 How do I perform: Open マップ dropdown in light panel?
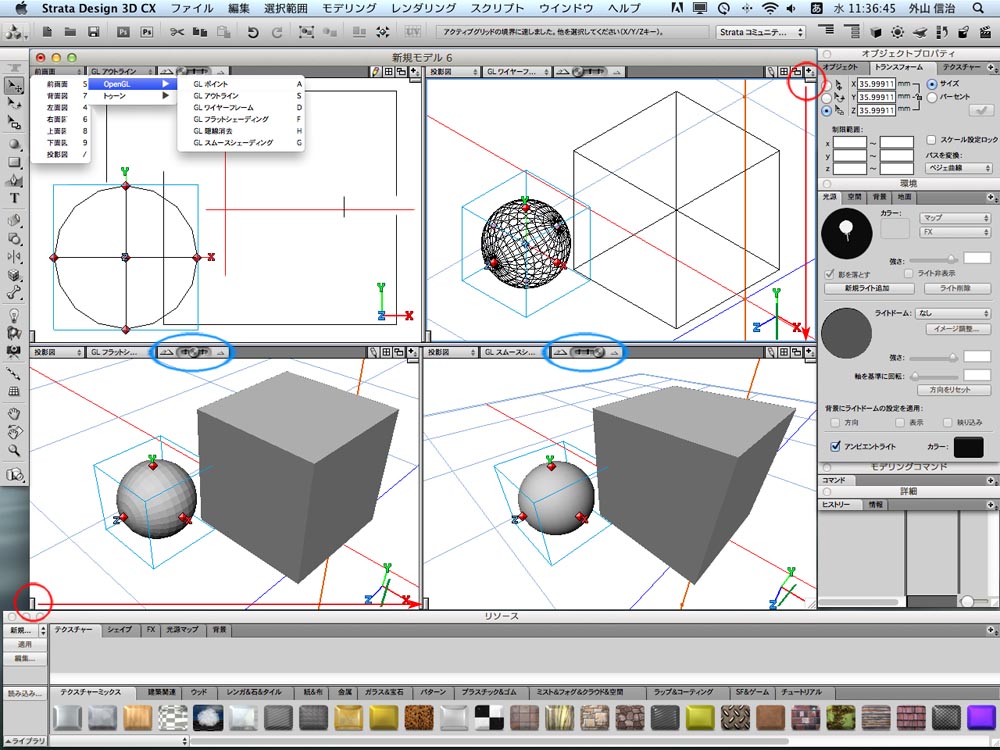click(x=955, y=217)
